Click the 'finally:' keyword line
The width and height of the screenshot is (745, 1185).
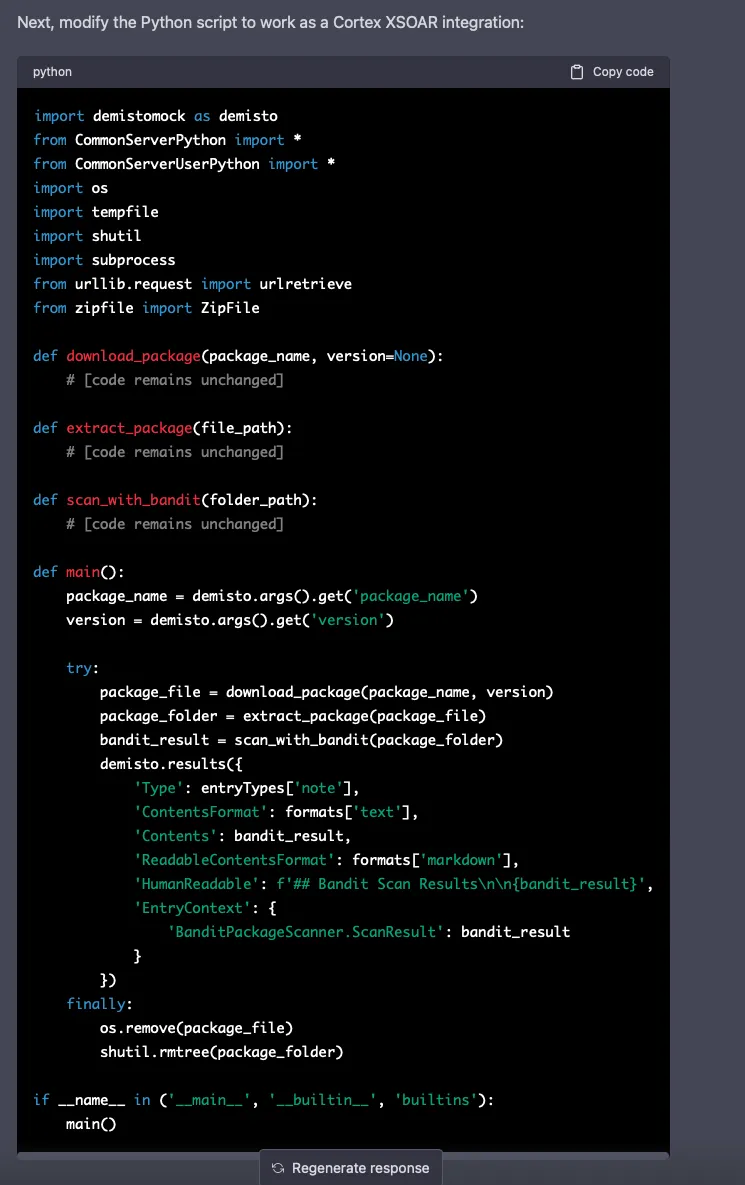pyautogui.click(x=99, y=1004)
